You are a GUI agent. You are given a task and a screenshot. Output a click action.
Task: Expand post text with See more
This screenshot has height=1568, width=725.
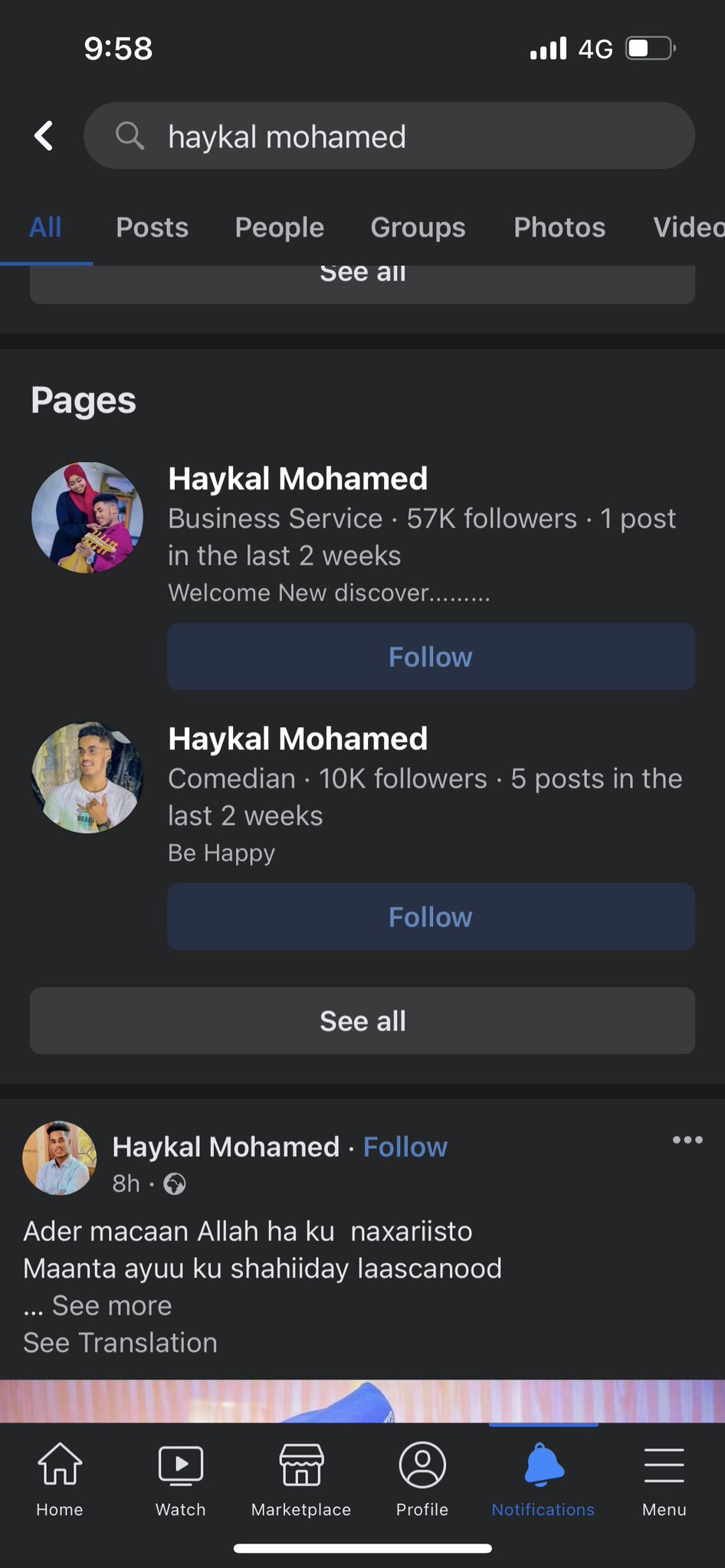pyautogui.click(x=112, y=1305)
